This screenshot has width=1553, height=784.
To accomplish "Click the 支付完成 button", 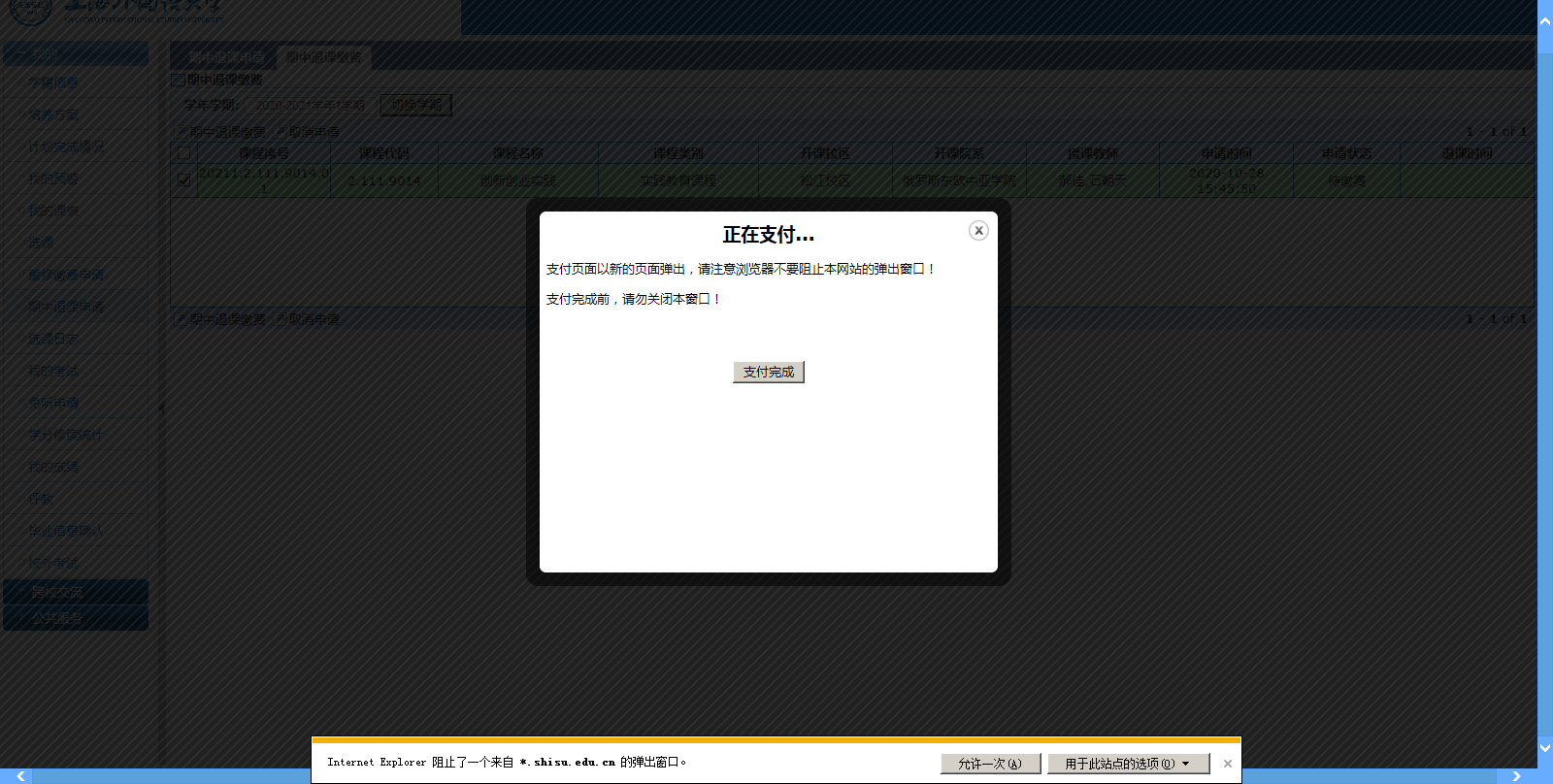I will 768,372.
